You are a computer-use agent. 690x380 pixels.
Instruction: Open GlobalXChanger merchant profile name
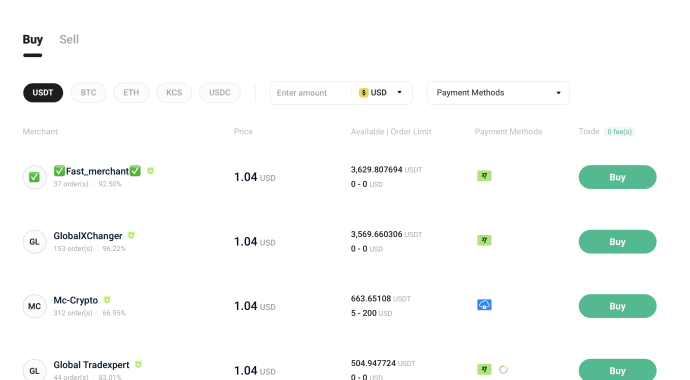point(88,236)
